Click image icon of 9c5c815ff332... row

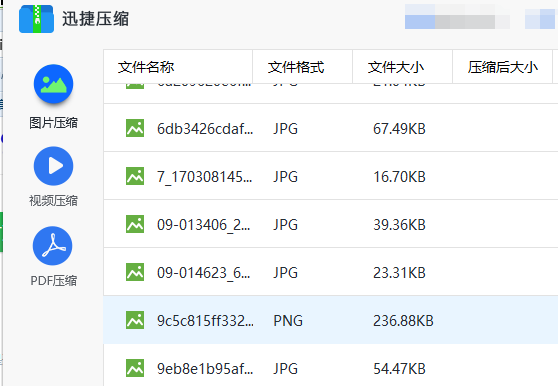(135, 320)
